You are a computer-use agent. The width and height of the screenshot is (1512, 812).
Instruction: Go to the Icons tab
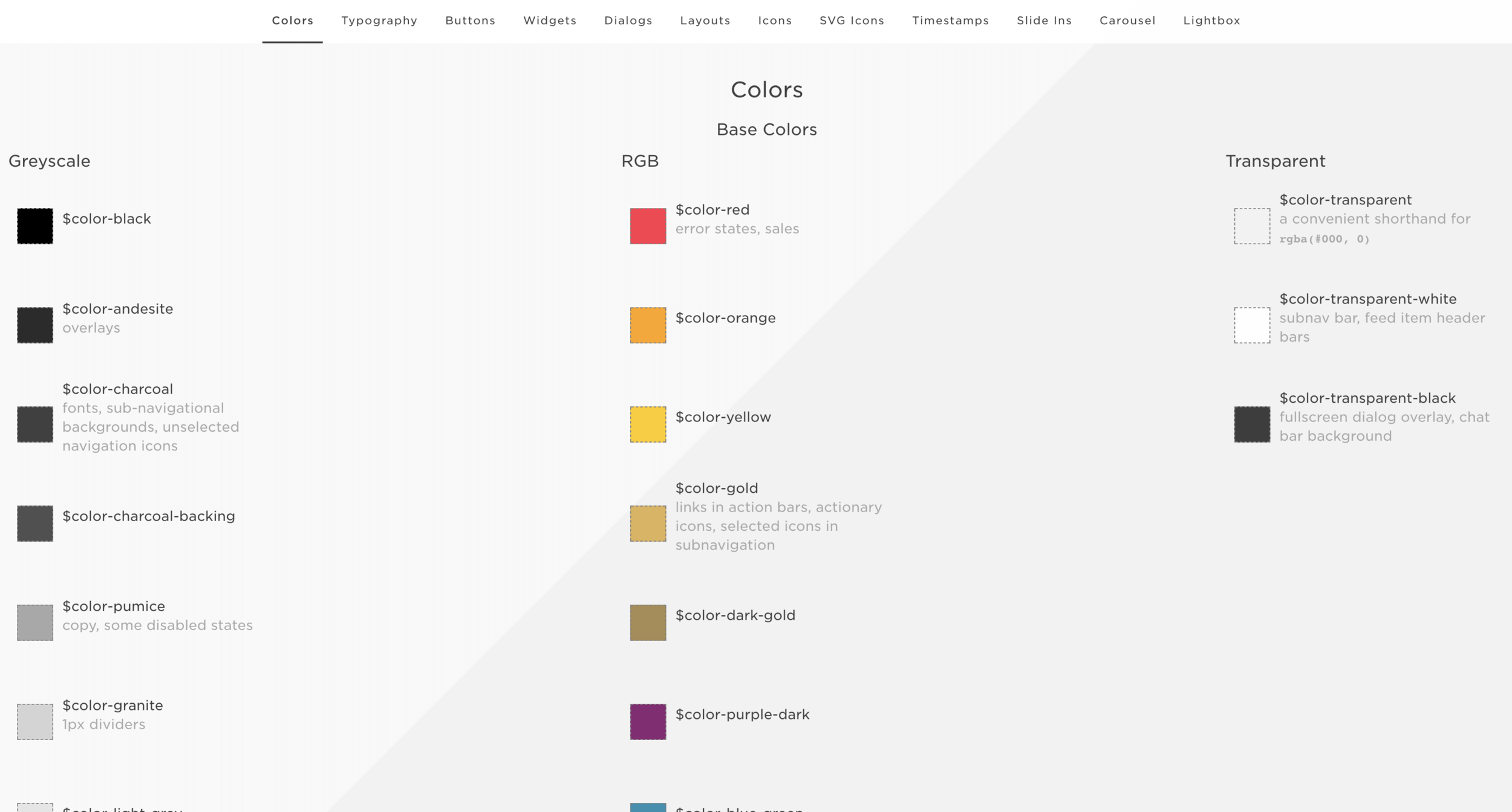775,21
